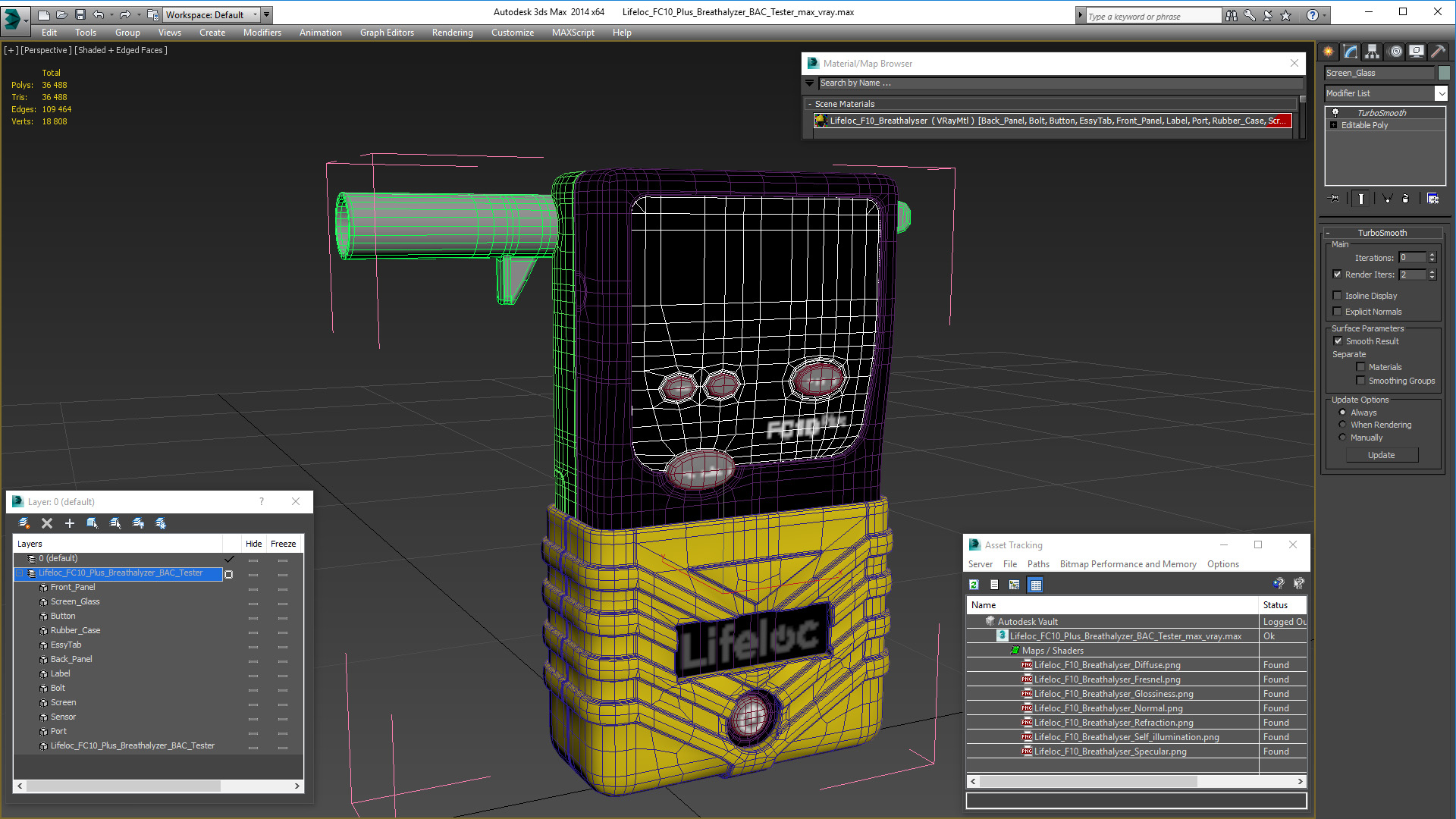Select Manually update option
Screen dimensions: 1456x819
1342,438
